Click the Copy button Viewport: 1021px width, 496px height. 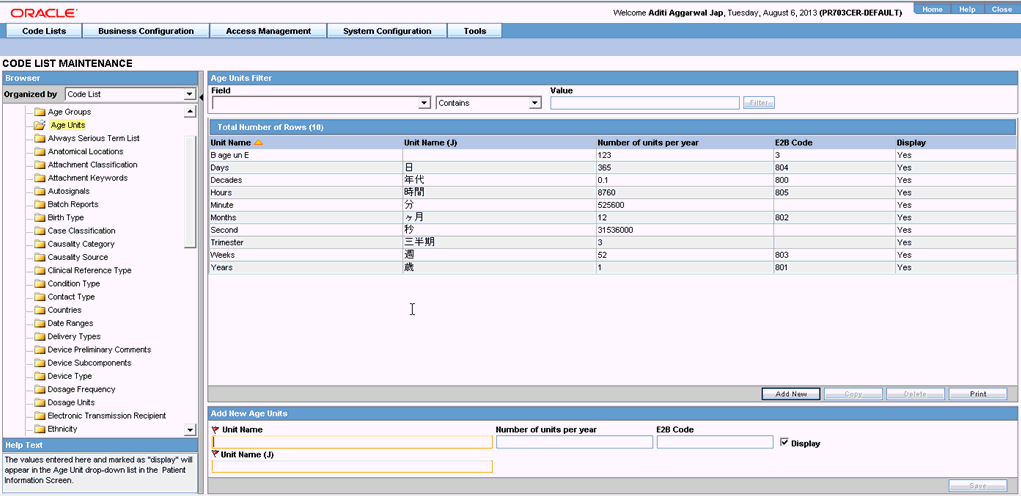coord(853,394)
